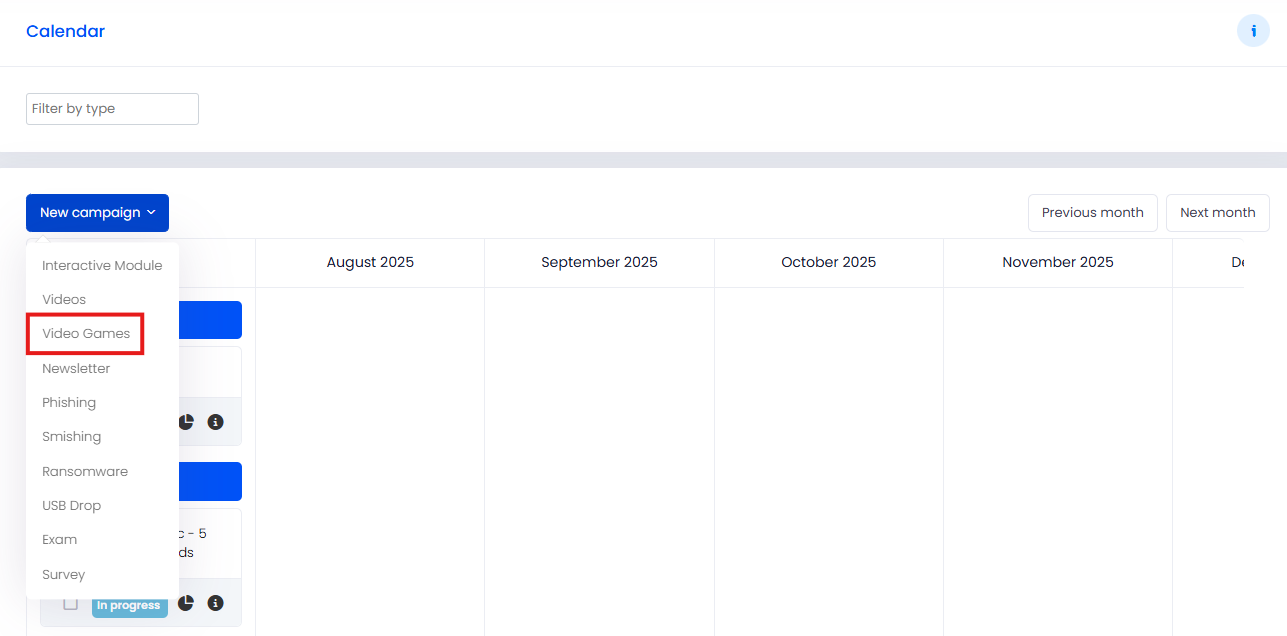Select Video Games from campaign menu
The height and width of the screenshot is (636, 1287).
pos(86,334)
